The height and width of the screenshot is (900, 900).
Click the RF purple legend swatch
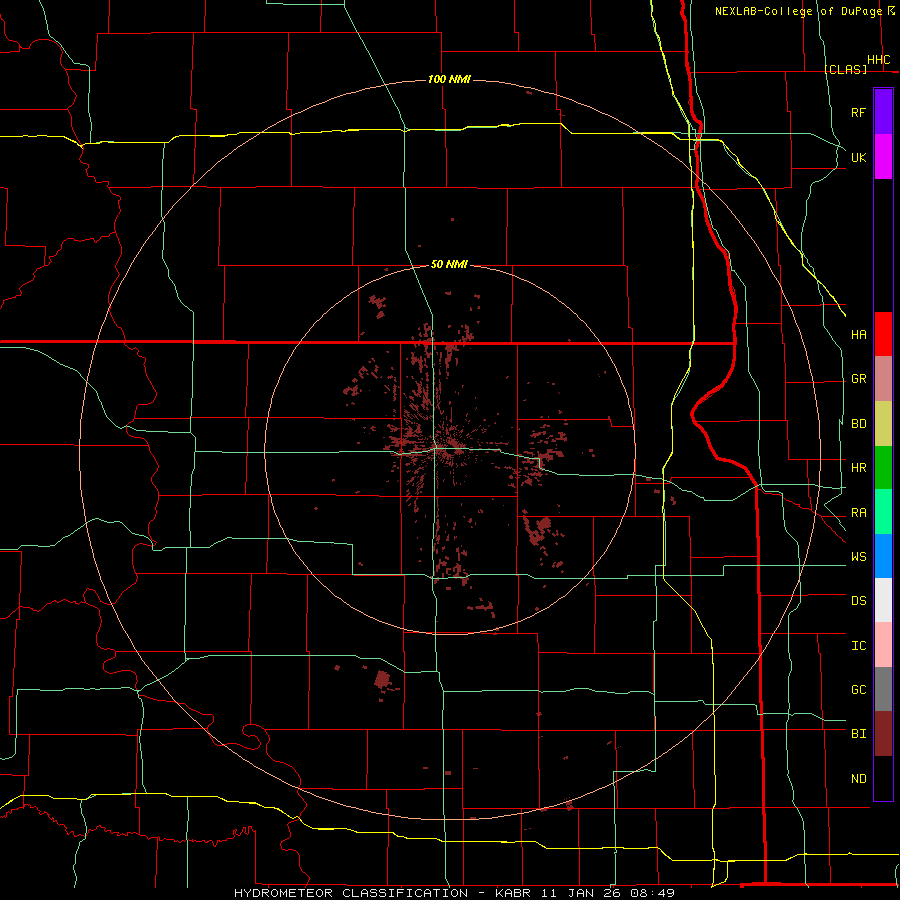[883, 111]
